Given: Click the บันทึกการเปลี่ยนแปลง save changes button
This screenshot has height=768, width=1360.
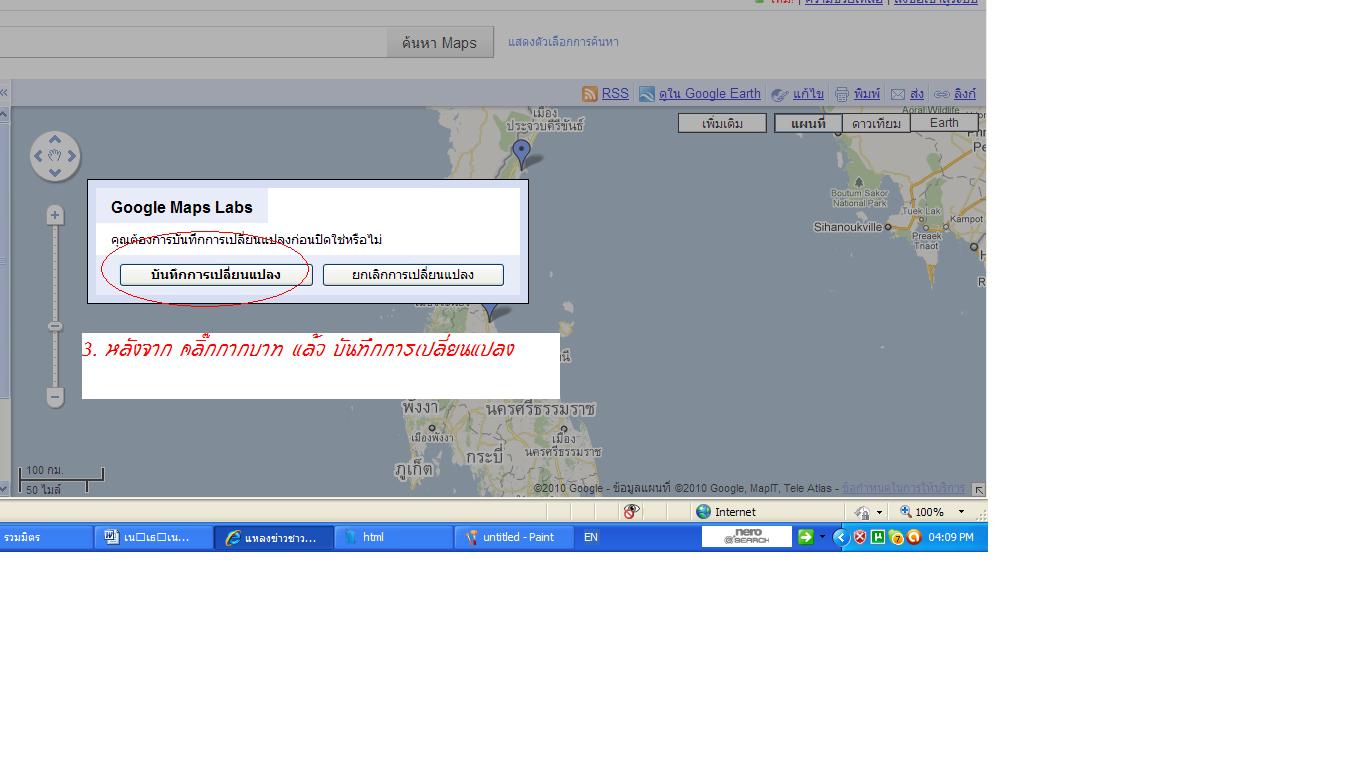Looking at the screenshot, I should [216, 275].
